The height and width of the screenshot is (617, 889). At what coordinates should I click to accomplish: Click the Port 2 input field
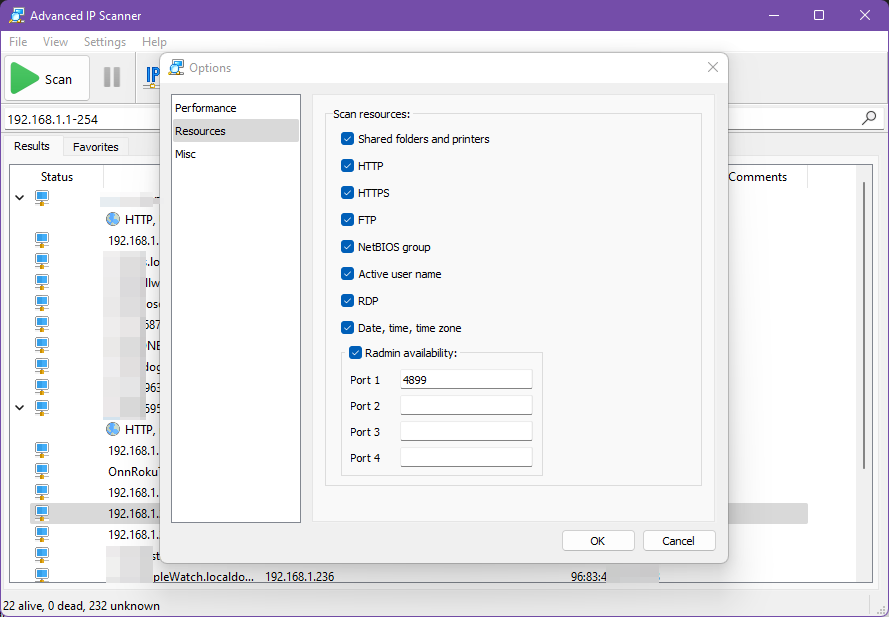coord(466,405)
